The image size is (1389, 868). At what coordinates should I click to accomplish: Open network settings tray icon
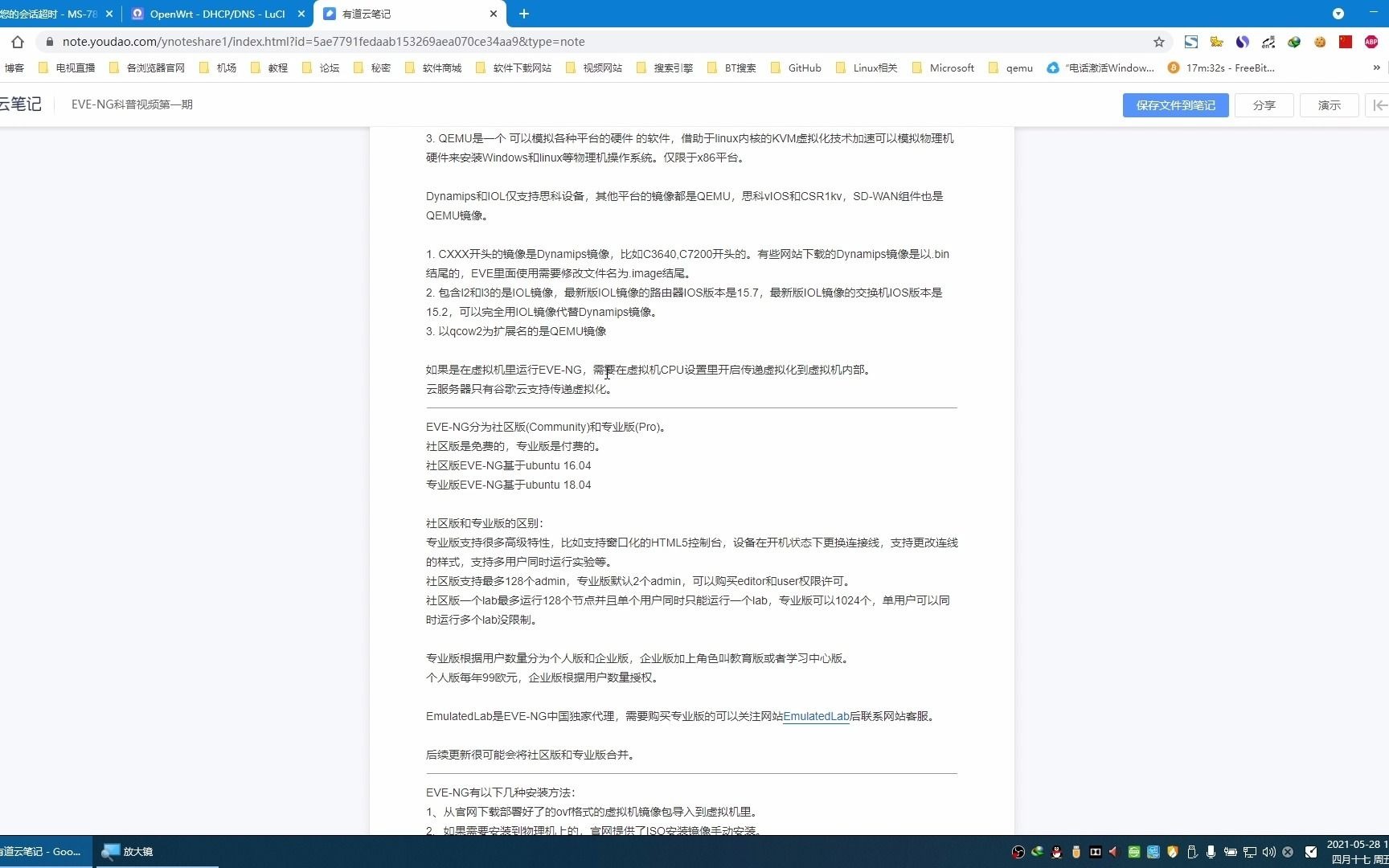click(1250, 852)
